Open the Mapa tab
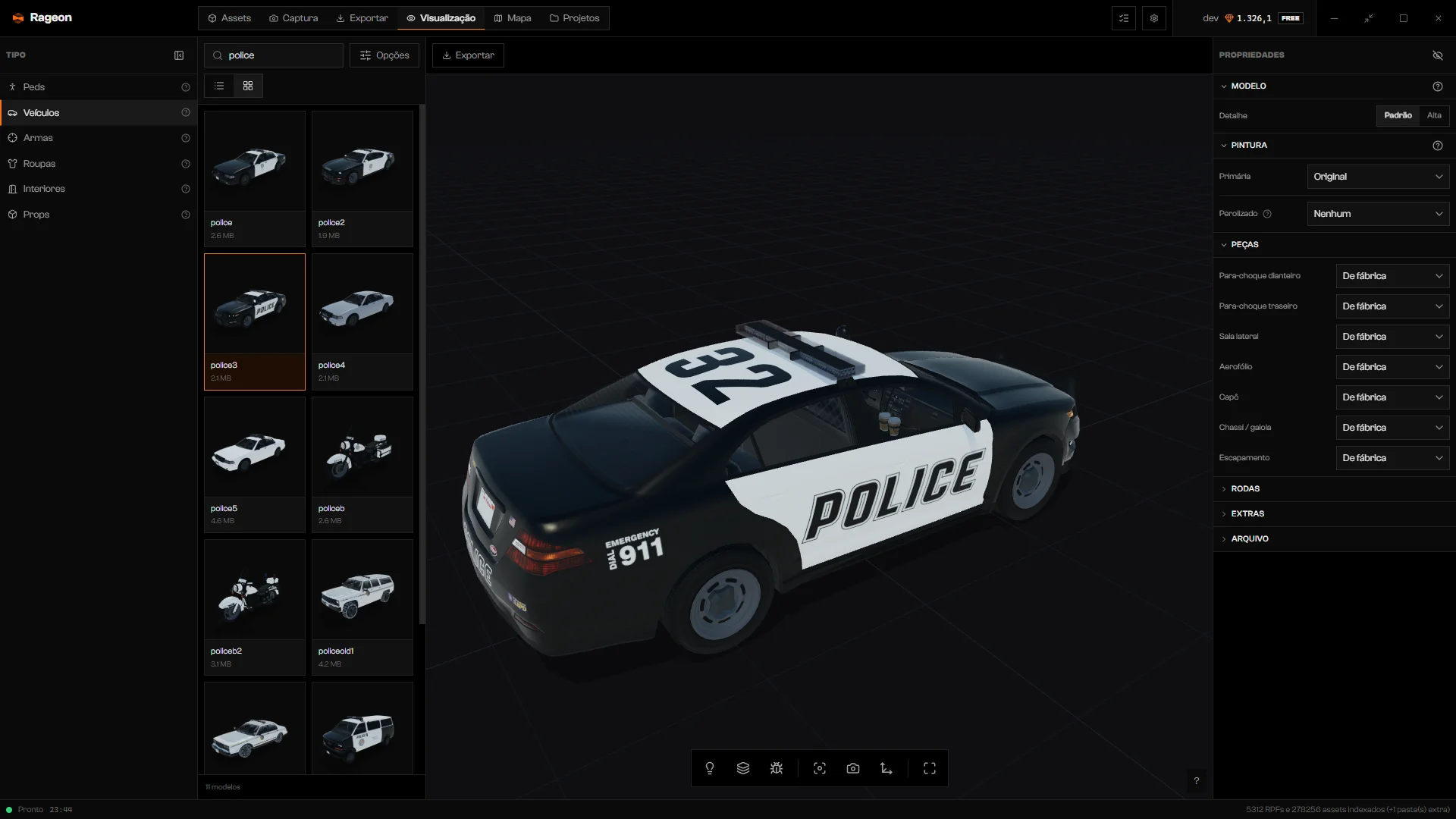1456x819 pixels. click(x=513, y=18)
